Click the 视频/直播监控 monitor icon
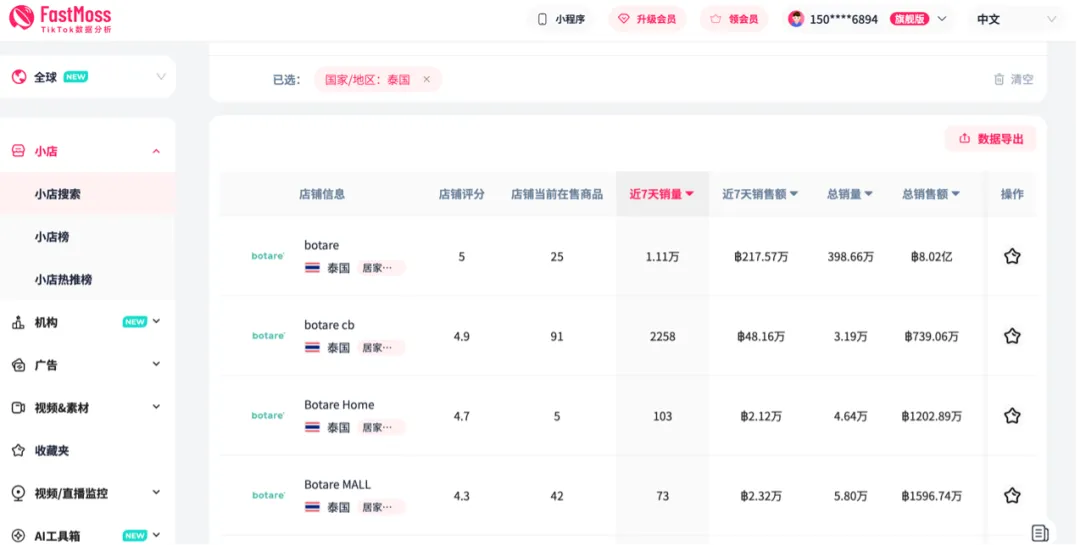This screenshot has height=546, width=1080. click(19, 493)
